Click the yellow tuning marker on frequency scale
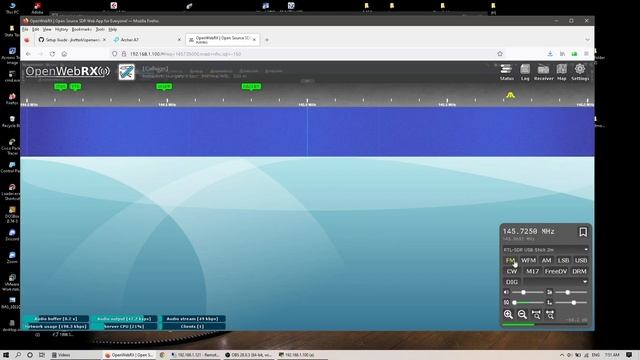 tap(510, 95)
